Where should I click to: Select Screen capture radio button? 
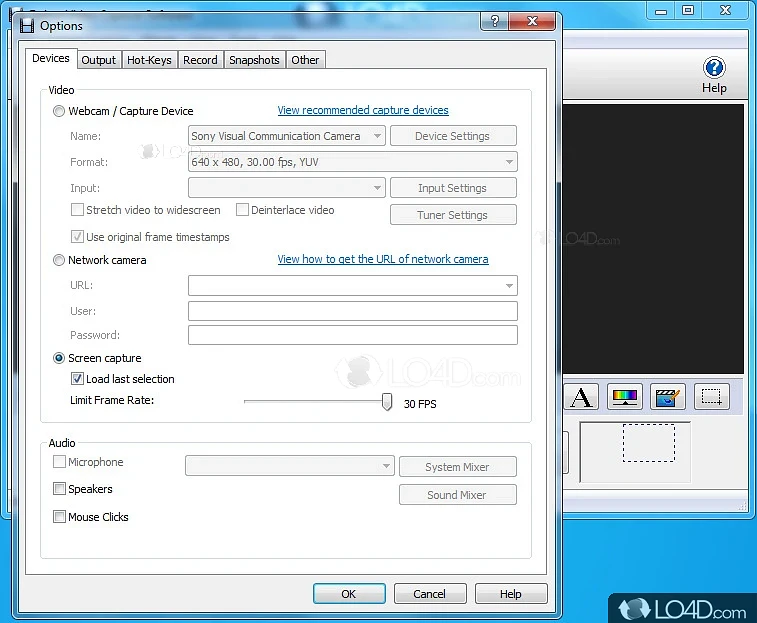click(x=58, y=358)
